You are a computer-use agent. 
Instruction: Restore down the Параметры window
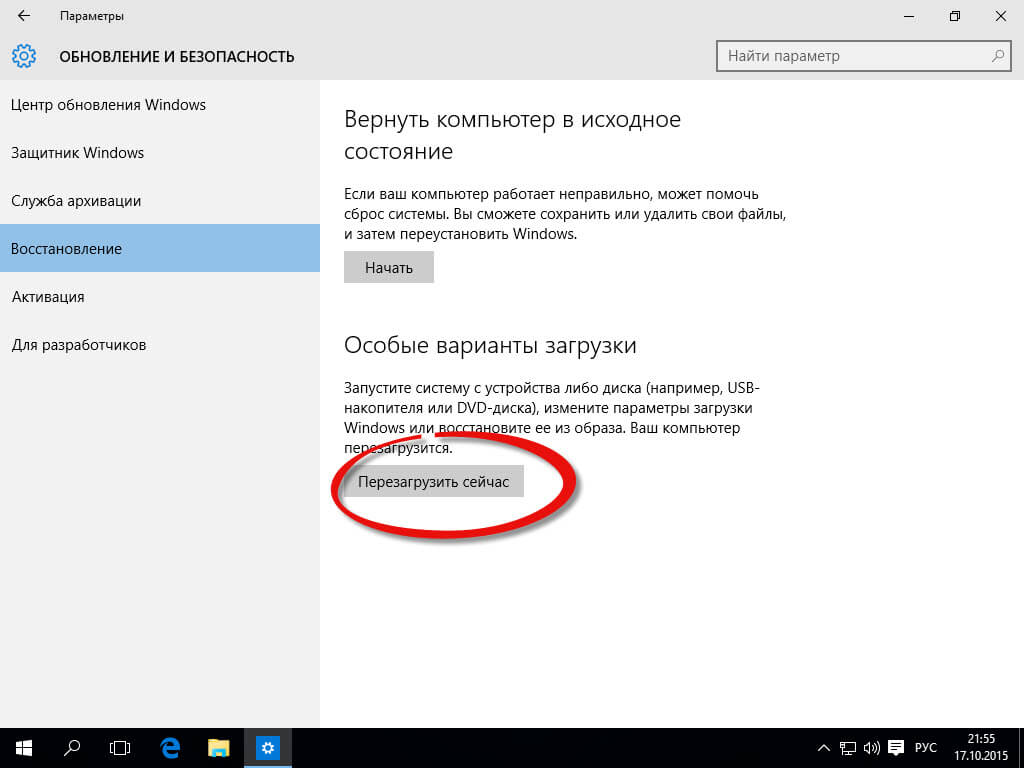(x=955, y=16)
